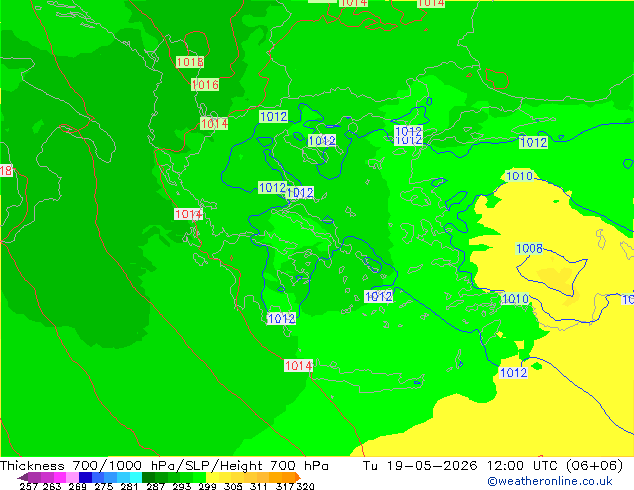Image resolution: width=634 pixels, height=490 pixels.
Task: Click the red 1014 label beneath the 1016 label
Action: [214, 123]
